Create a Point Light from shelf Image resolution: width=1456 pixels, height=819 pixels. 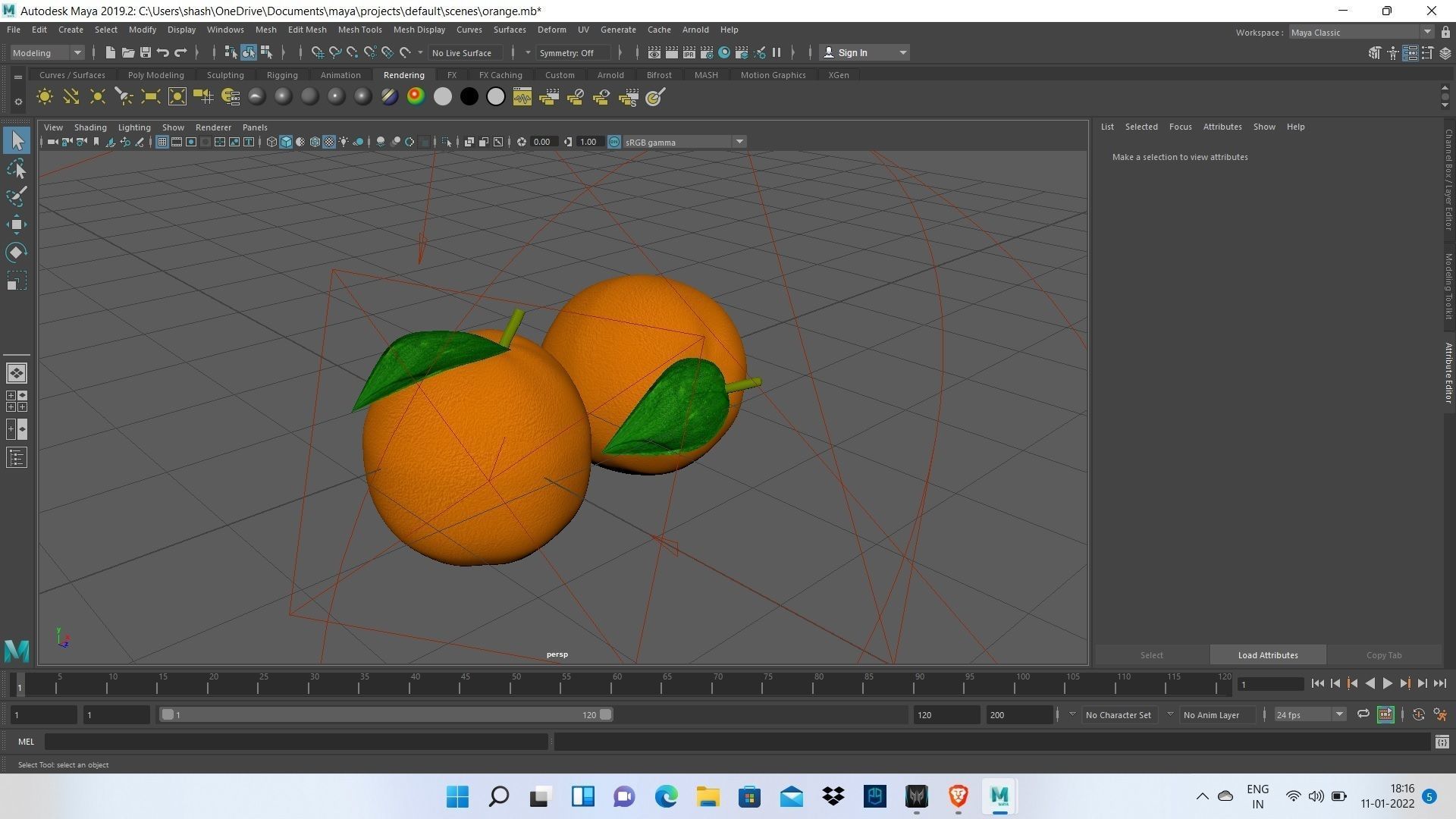98,97
